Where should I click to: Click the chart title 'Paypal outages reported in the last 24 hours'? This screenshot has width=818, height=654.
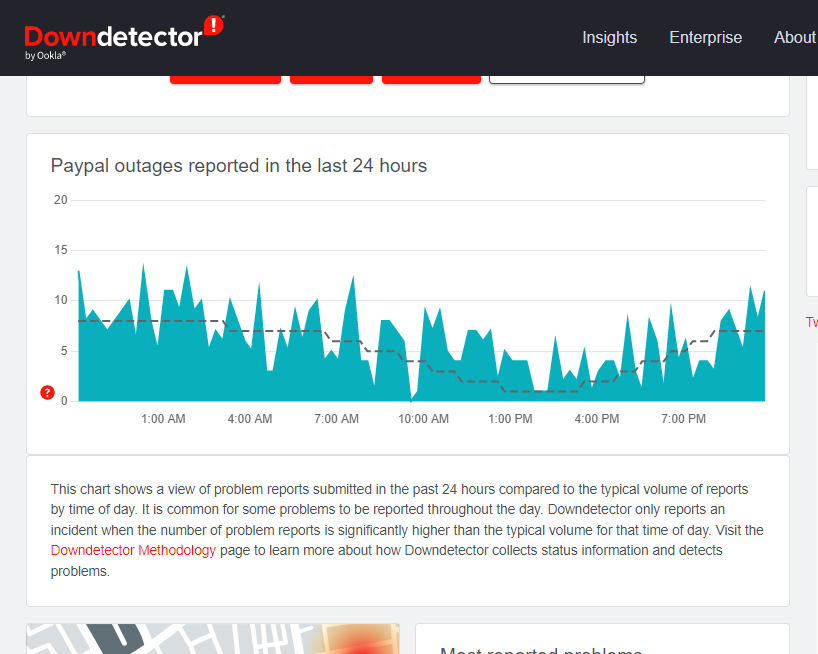[x=239, y=166]
